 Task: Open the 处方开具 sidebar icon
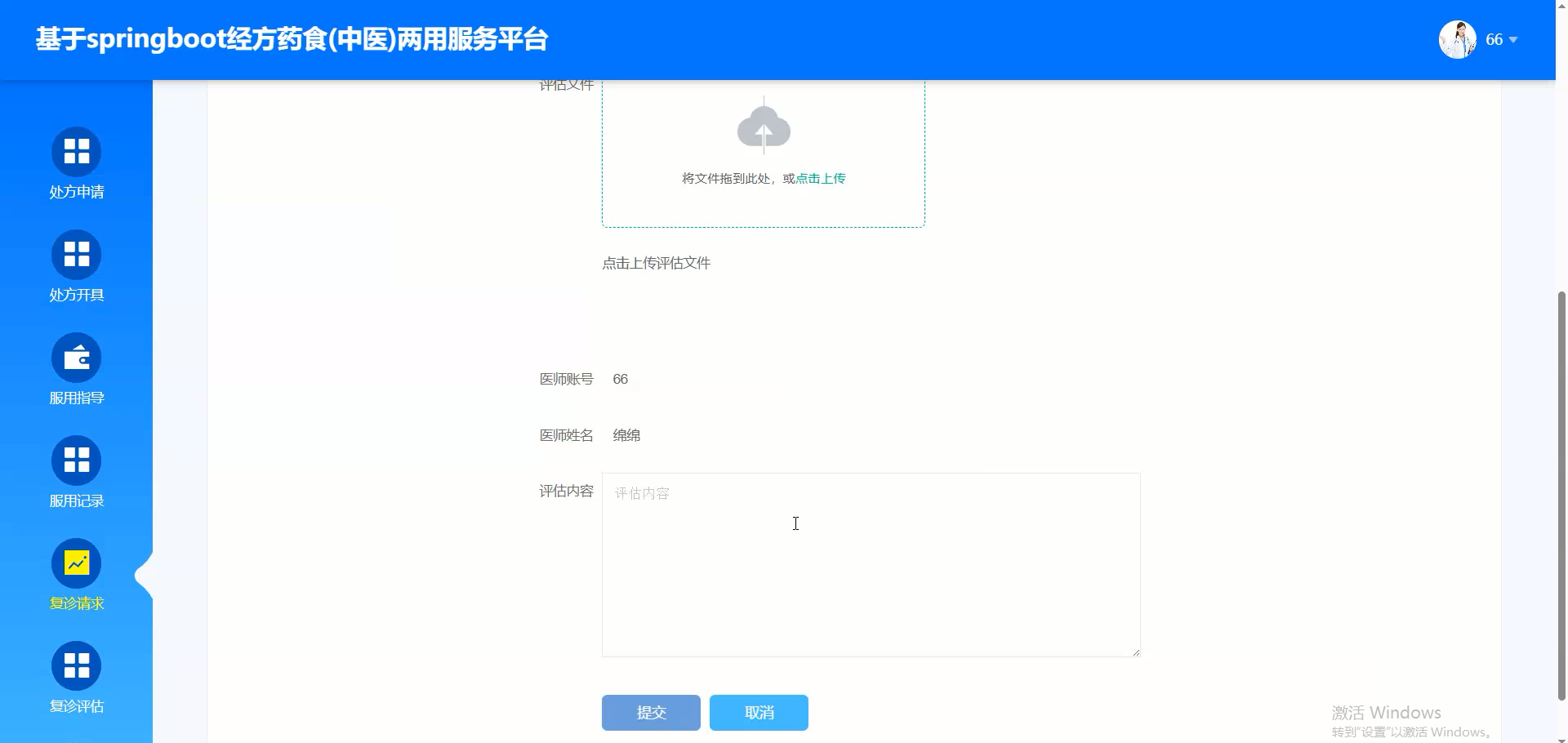pos(76,254)
